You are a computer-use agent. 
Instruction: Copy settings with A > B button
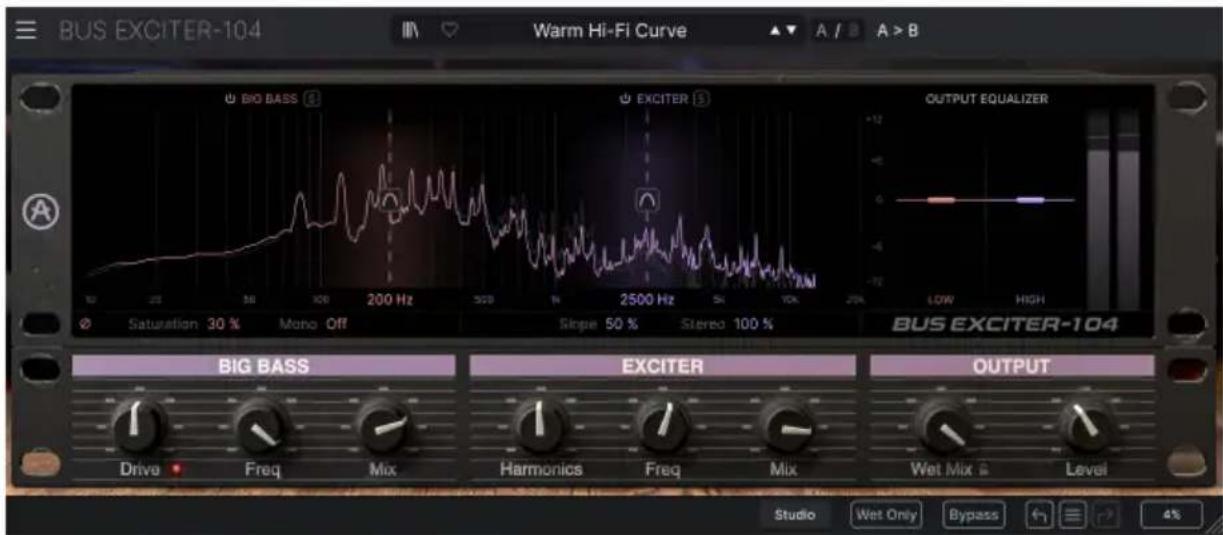[897, 31]
